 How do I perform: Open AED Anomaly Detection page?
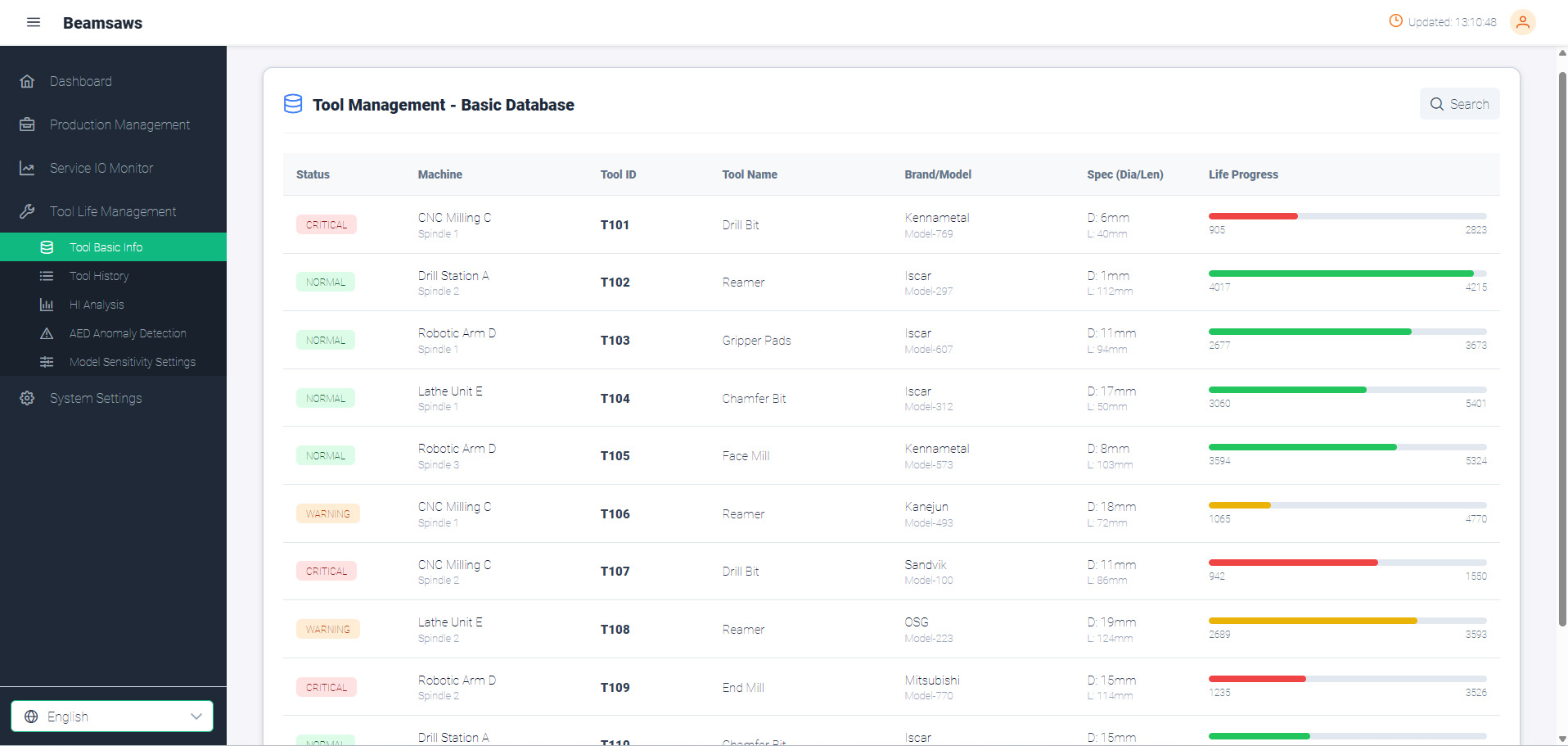coord(113,333)
